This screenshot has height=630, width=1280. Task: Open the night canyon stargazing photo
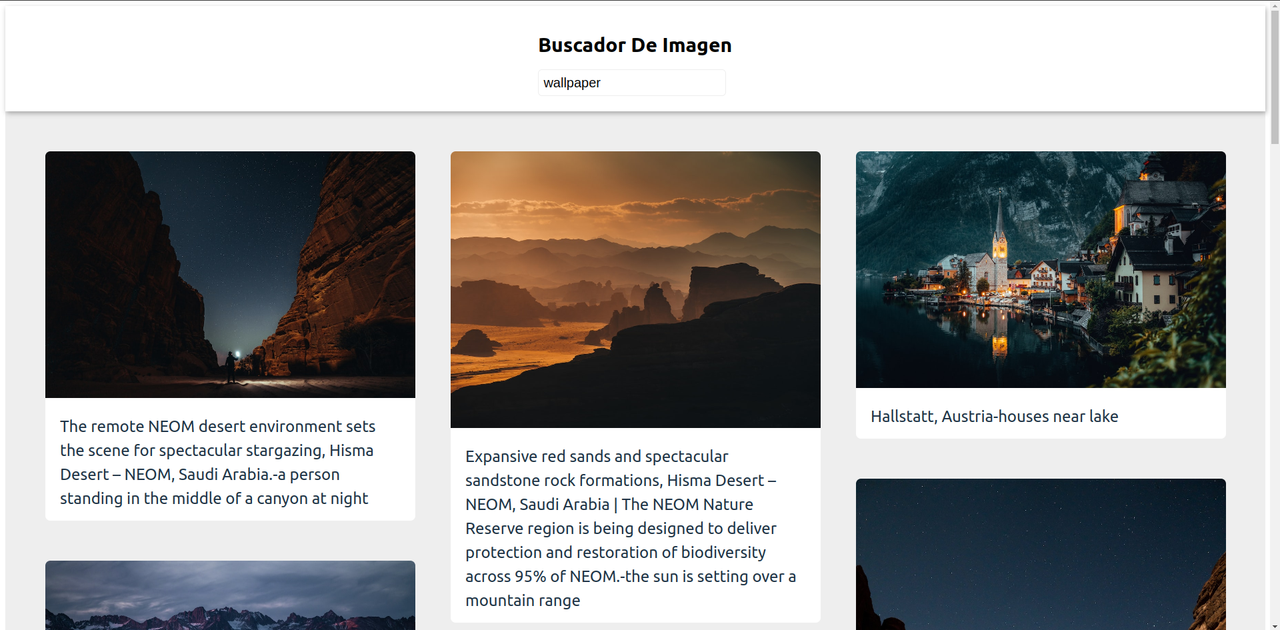point(230,275)
